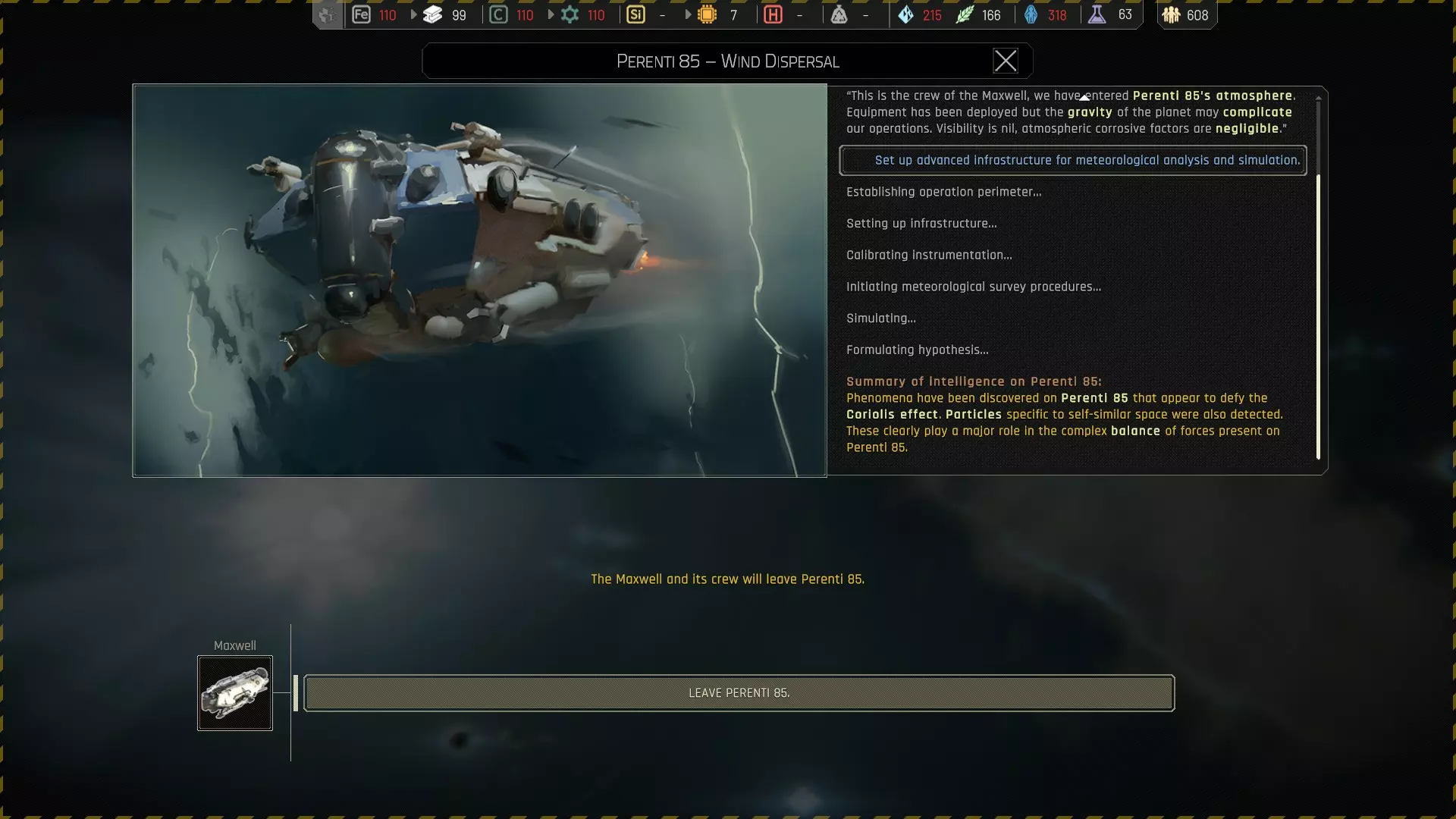Click the gear polymer resource icon
1456x819 pixels.
click(570, 14)
